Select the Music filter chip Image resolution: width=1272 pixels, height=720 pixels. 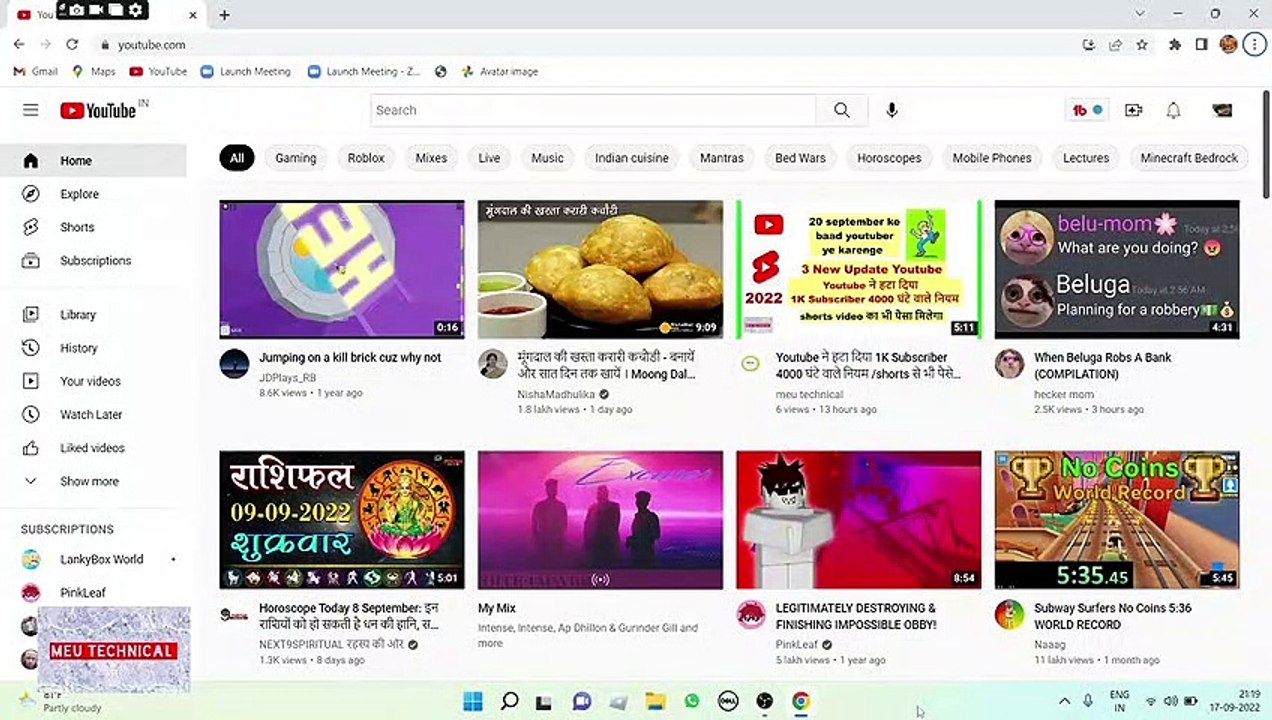[x=547, y=158]
